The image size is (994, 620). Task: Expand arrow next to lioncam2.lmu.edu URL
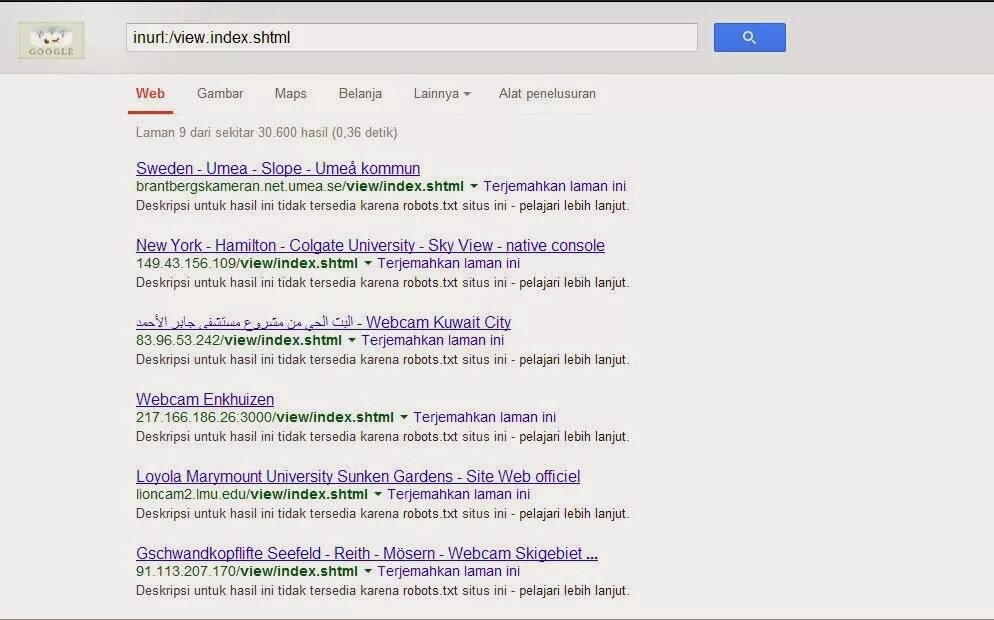[x=378, y=494]
